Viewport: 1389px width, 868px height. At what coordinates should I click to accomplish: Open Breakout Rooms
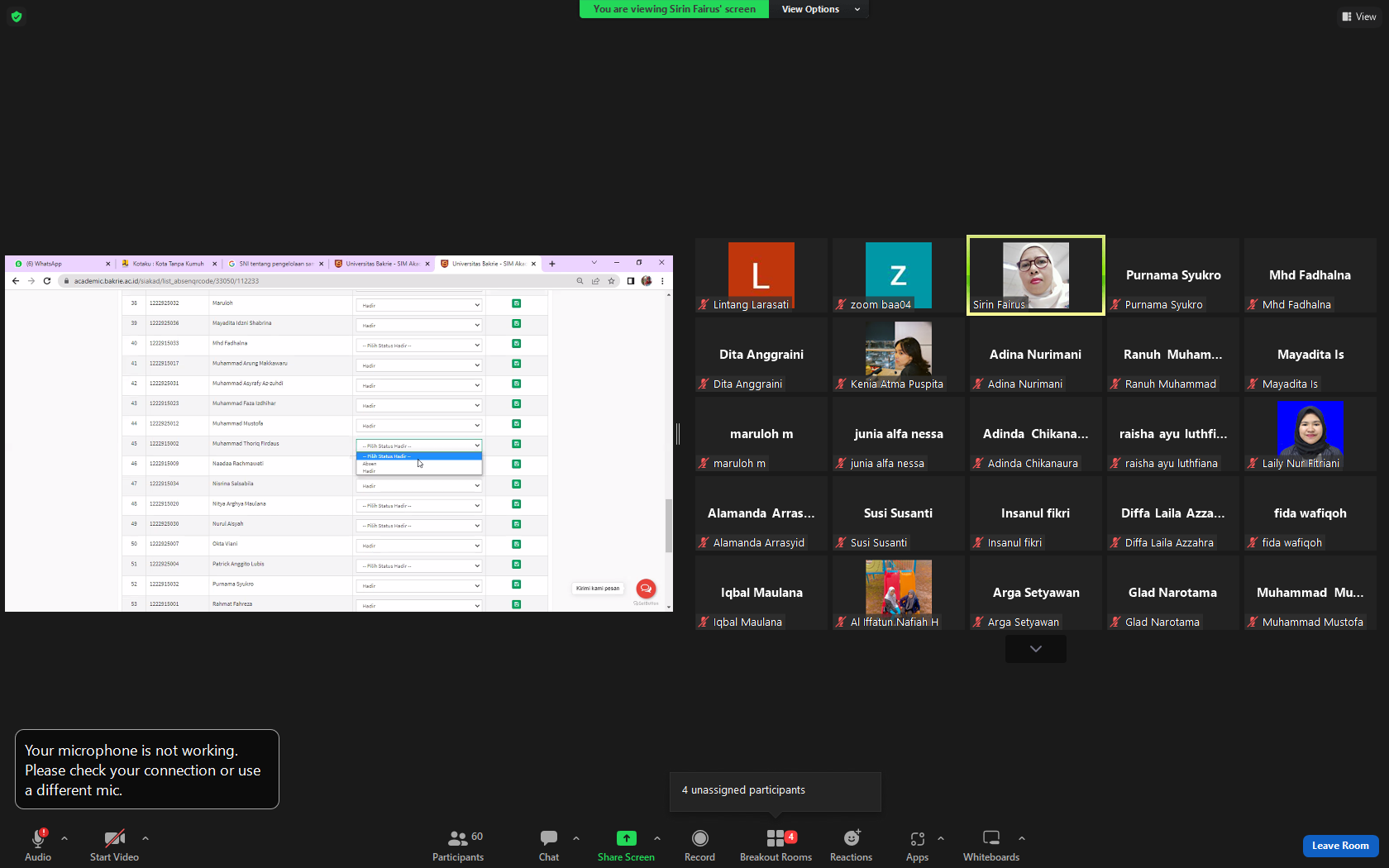776,845
